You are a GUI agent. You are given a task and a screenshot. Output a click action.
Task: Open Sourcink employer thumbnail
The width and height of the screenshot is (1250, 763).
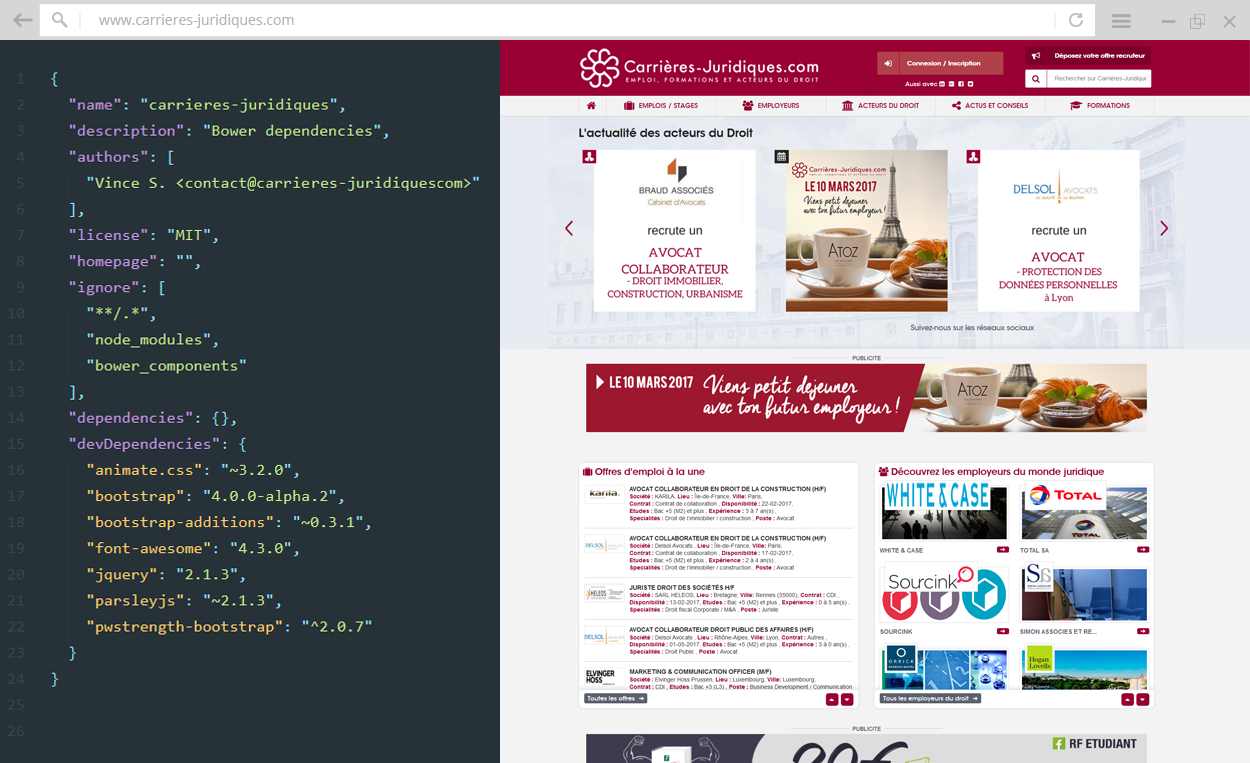(944, 593)
